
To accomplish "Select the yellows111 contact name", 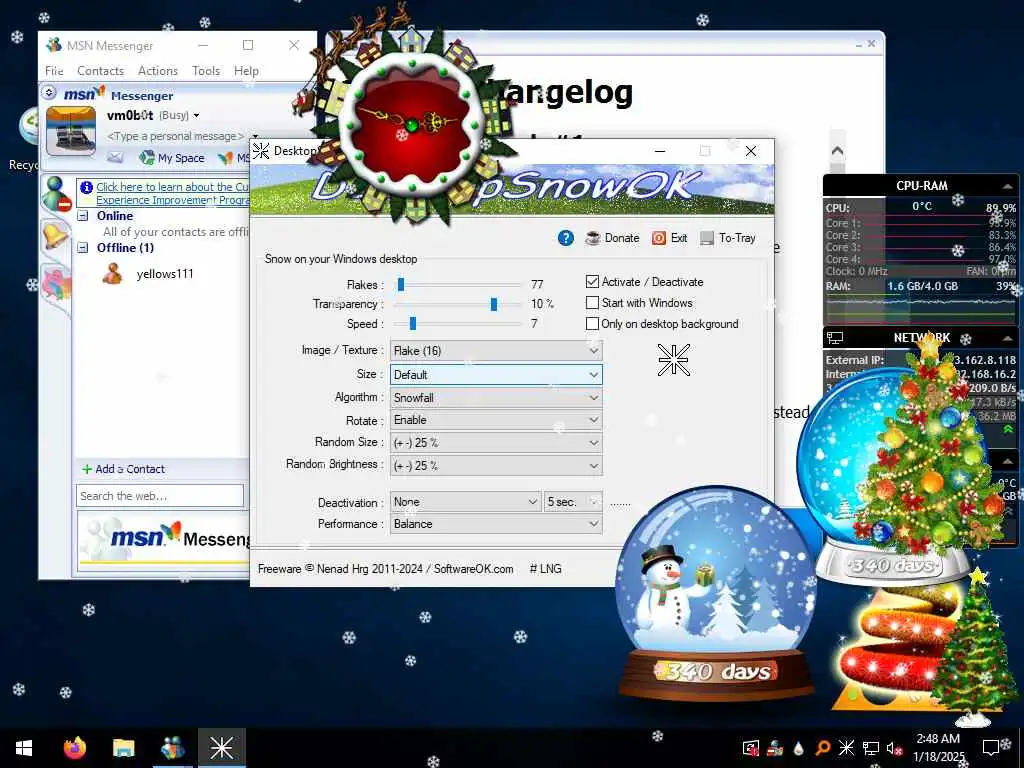I will coord(165,274).
